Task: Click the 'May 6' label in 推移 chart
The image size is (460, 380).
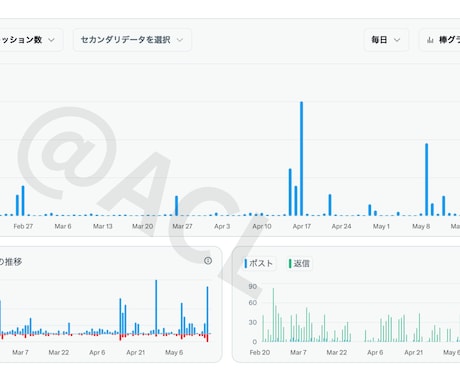Action: tap(174, 352)
